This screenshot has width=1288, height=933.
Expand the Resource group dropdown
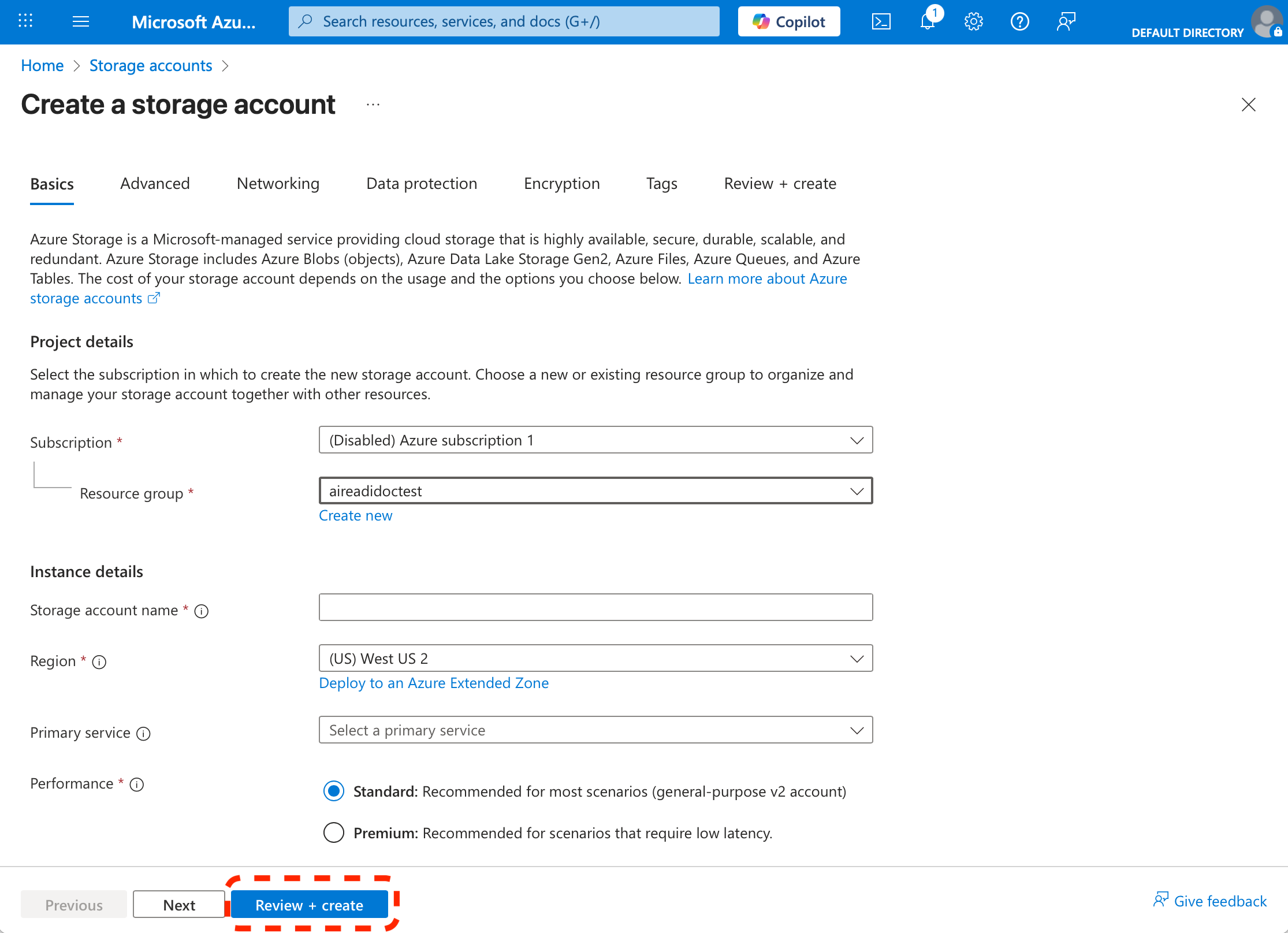(595, 491)
